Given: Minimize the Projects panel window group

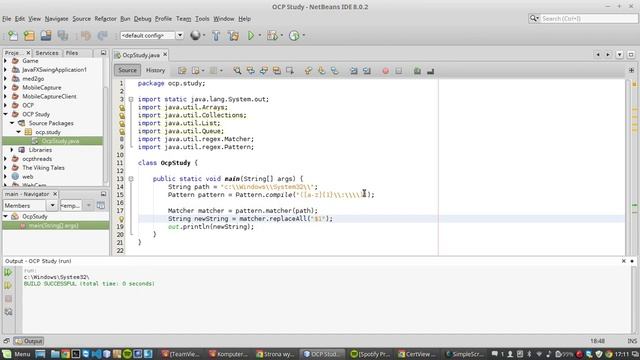Looking at the screenshot, I should coord(103,53).
